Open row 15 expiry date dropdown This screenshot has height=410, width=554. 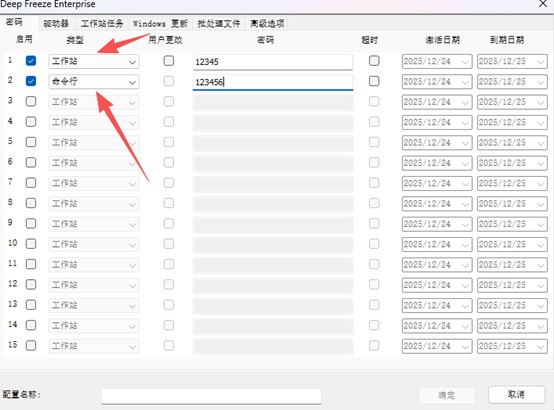[x=512, y=346]
